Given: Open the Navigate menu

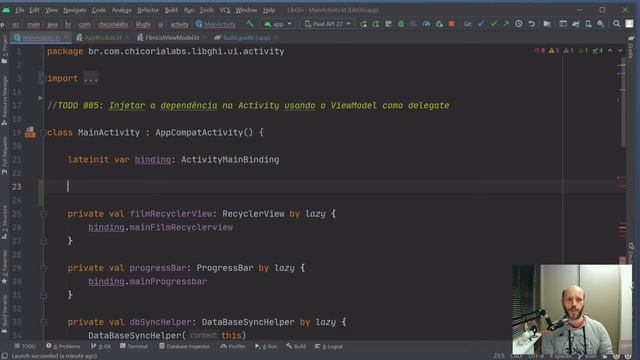Looking at the screenshot, I should (x=75, y=10).
